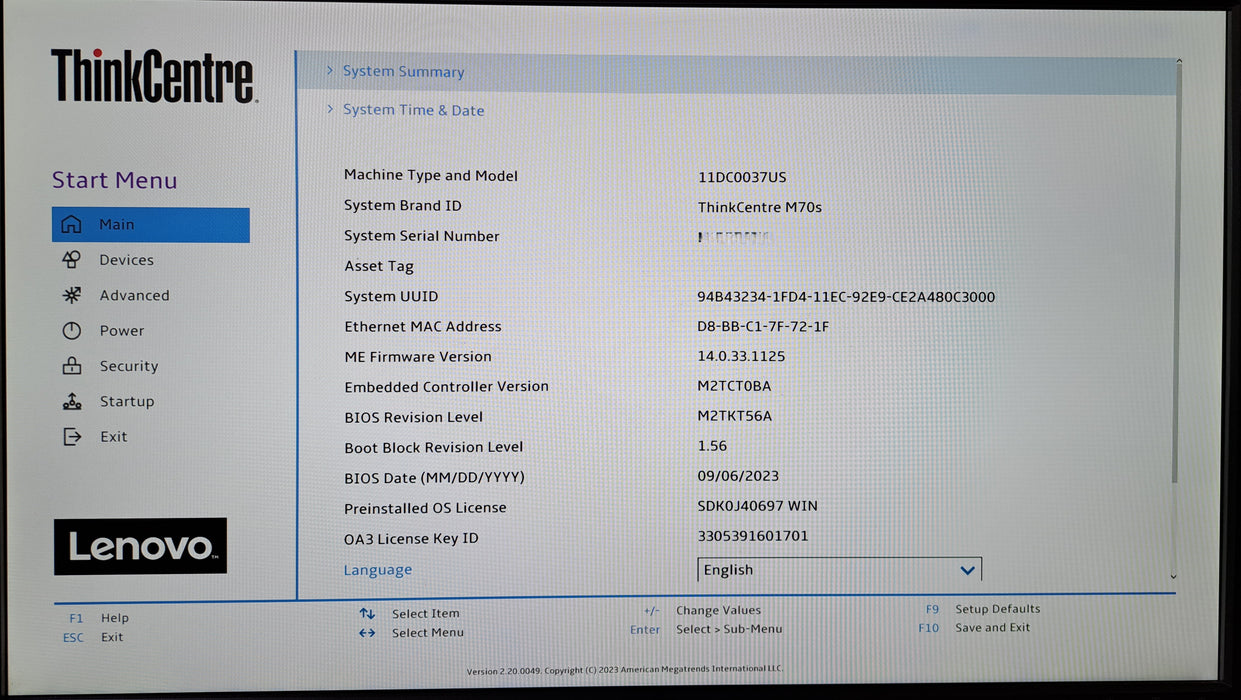The height and width of the screenshot is (700, 1241).
Task: Click the Advanced snowflake-like icon
Action: point(71,295)
